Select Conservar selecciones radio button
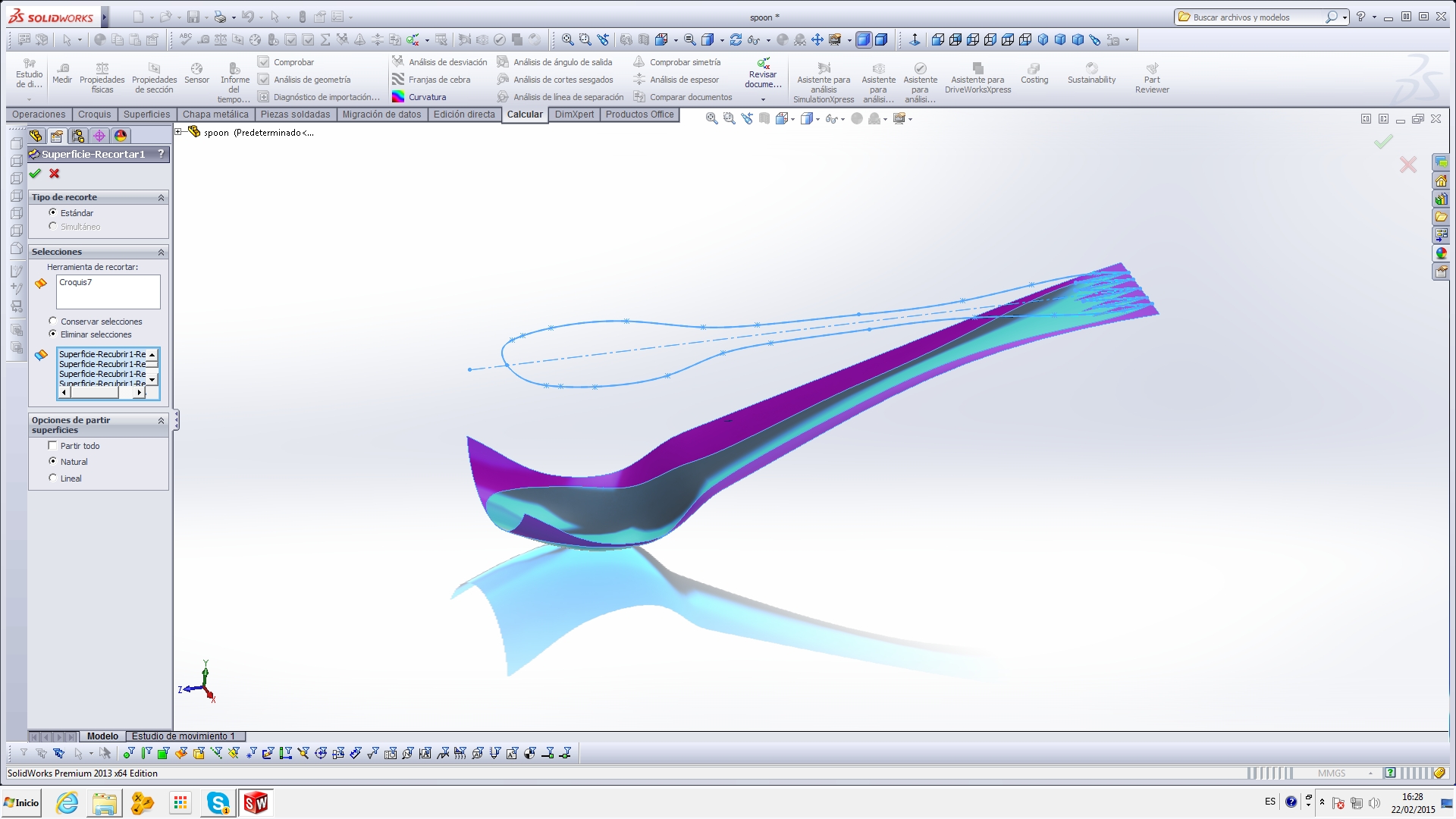 (x=53, y=321)
